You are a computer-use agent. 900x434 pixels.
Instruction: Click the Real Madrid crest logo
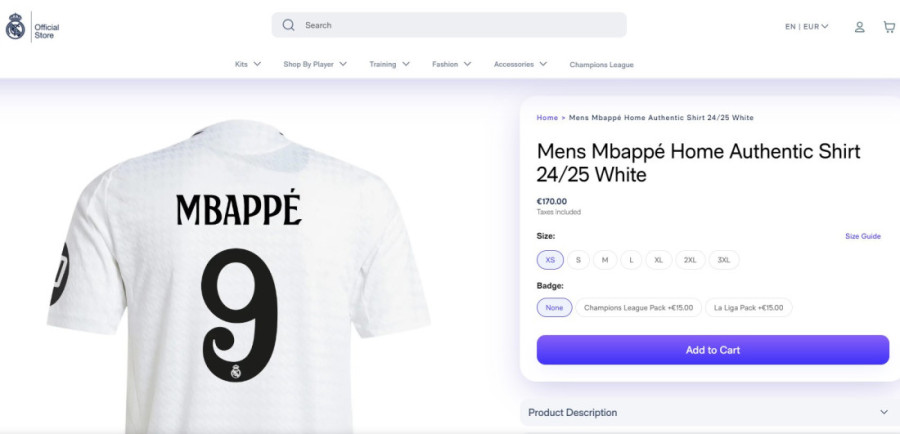(15, 26)
